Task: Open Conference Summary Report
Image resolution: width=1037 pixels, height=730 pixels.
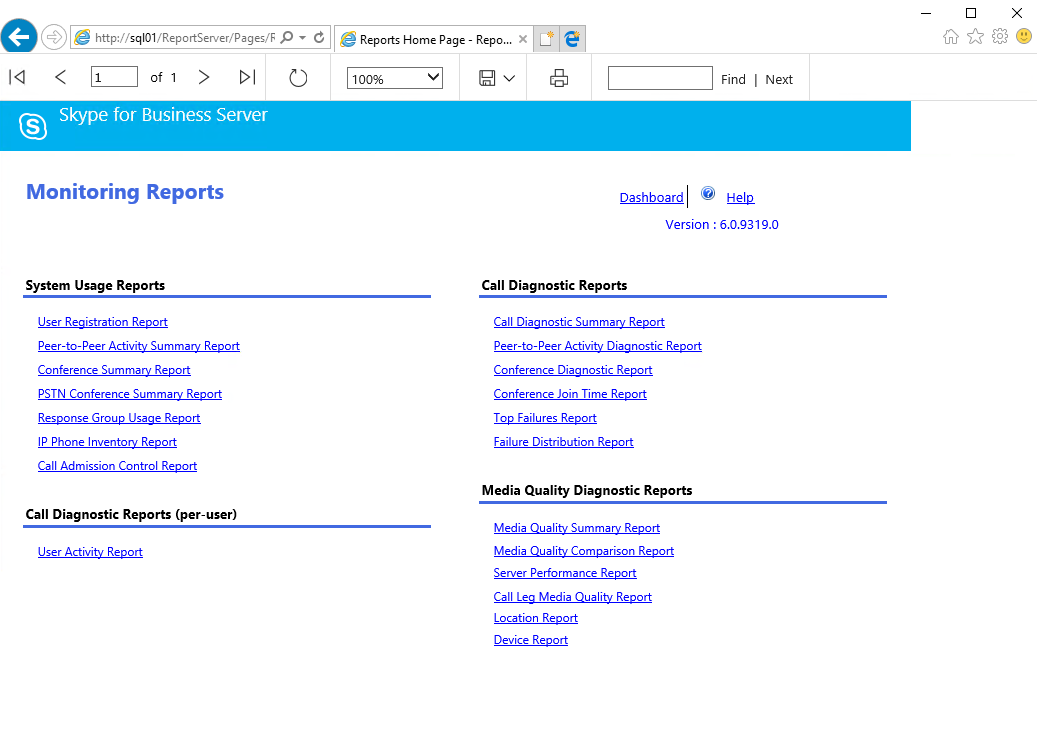Action: tap(114, 370)
